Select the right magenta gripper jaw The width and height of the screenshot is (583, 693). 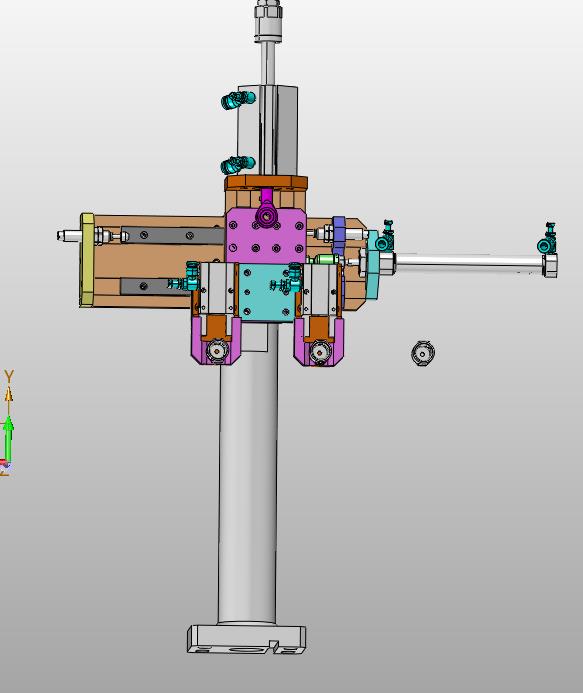(319, 342)
